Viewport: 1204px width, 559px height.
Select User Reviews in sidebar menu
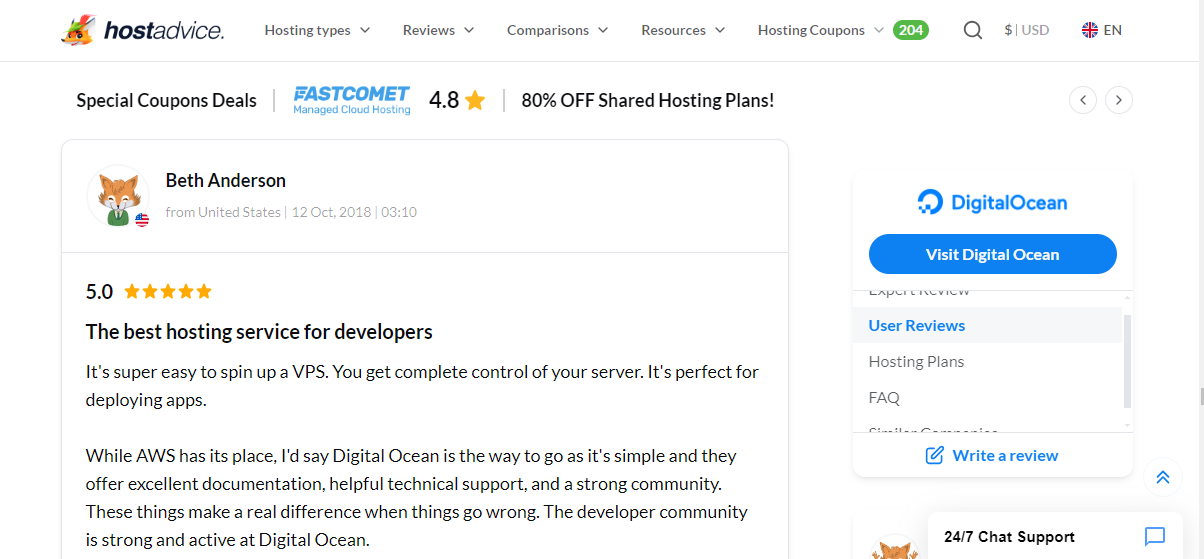[988, 326]
